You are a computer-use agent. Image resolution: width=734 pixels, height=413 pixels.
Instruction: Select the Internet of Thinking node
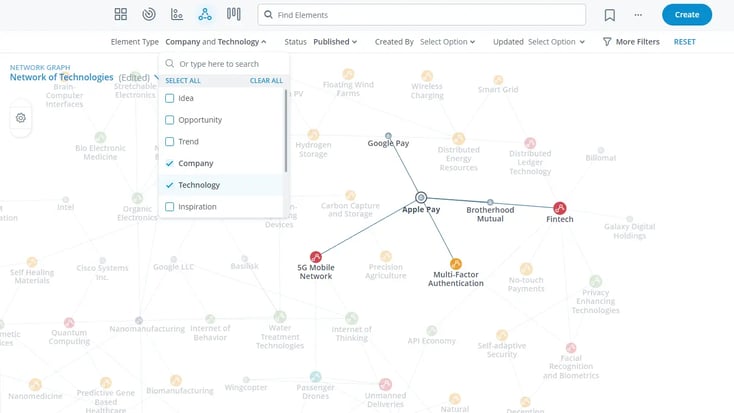tap(352, 318)
